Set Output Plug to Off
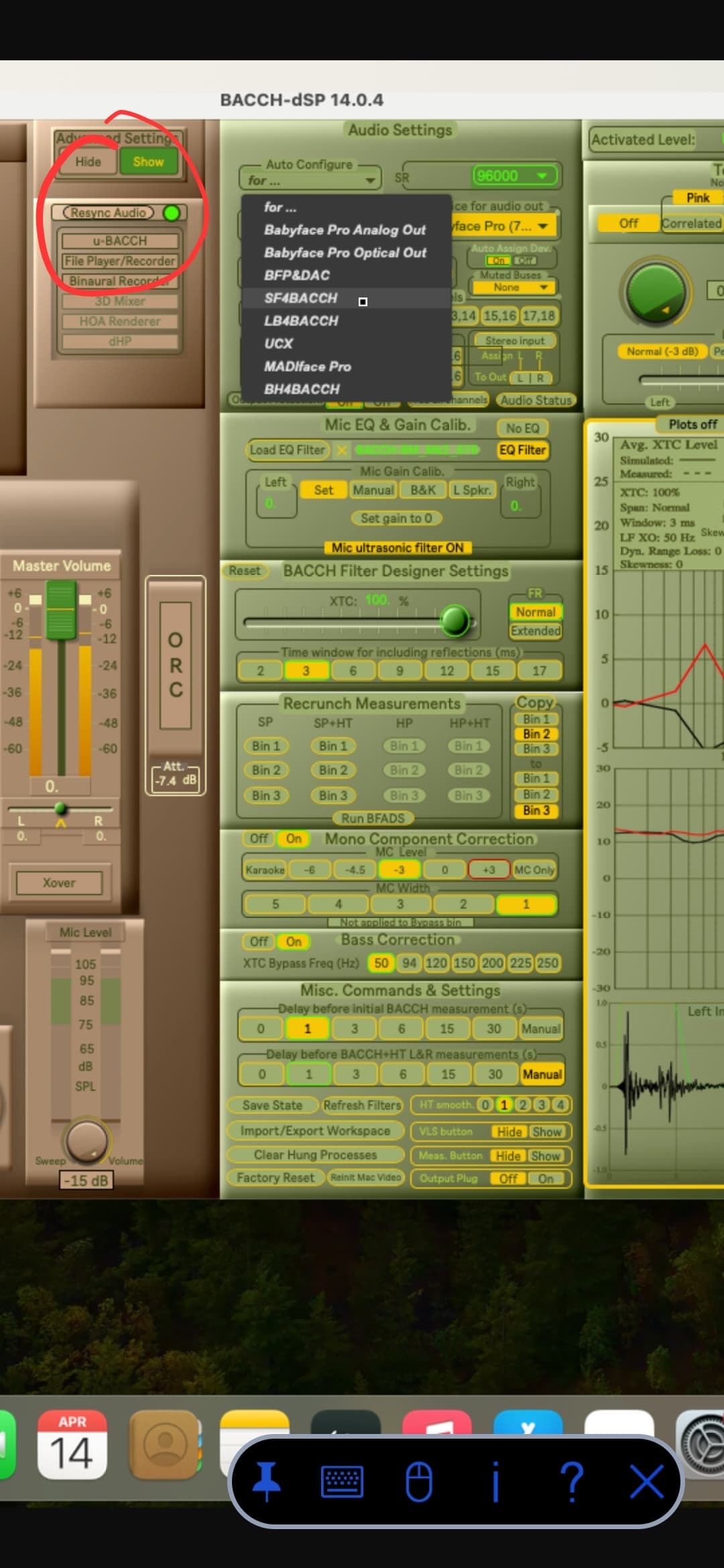This screenshot has height=1568, width=724. pos(508,1178)
